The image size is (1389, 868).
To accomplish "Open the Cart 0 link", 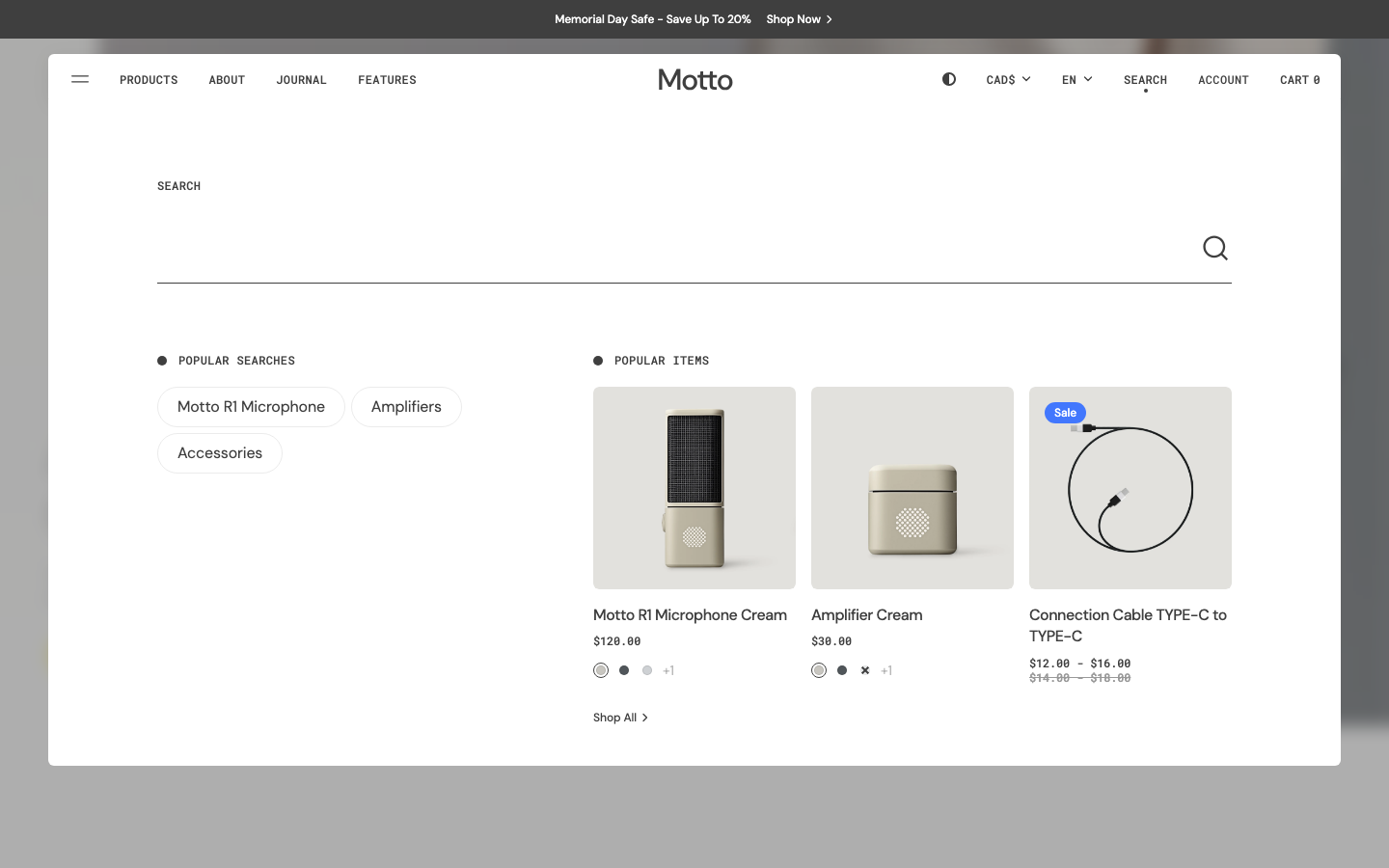I will (1299, 80).
